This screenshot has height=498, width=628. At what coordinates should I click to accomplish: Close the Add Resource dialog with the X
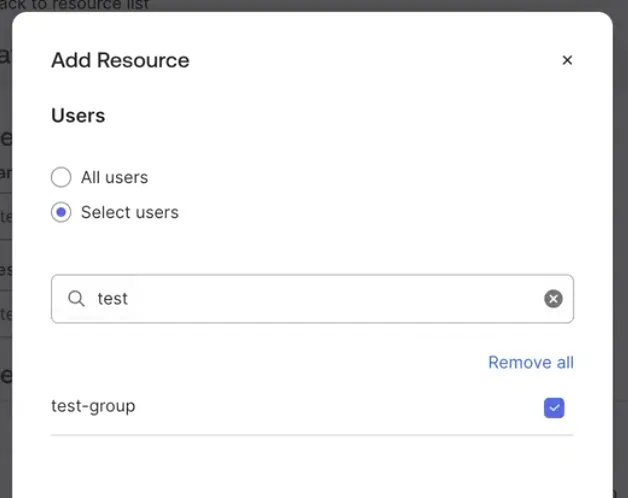(567, 60)
